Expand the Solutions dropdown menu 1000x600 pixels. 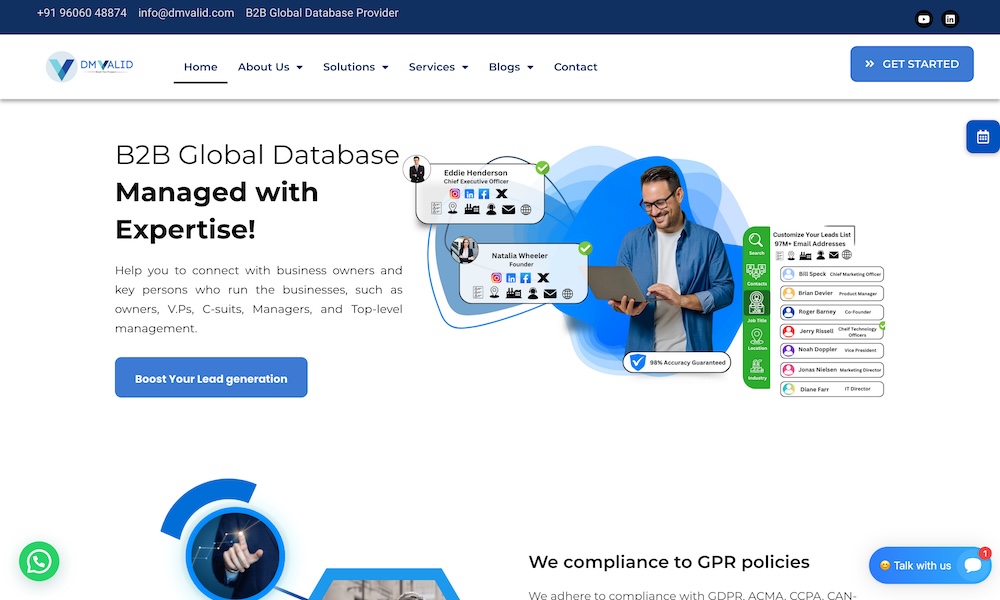click(x=355, y=67)
